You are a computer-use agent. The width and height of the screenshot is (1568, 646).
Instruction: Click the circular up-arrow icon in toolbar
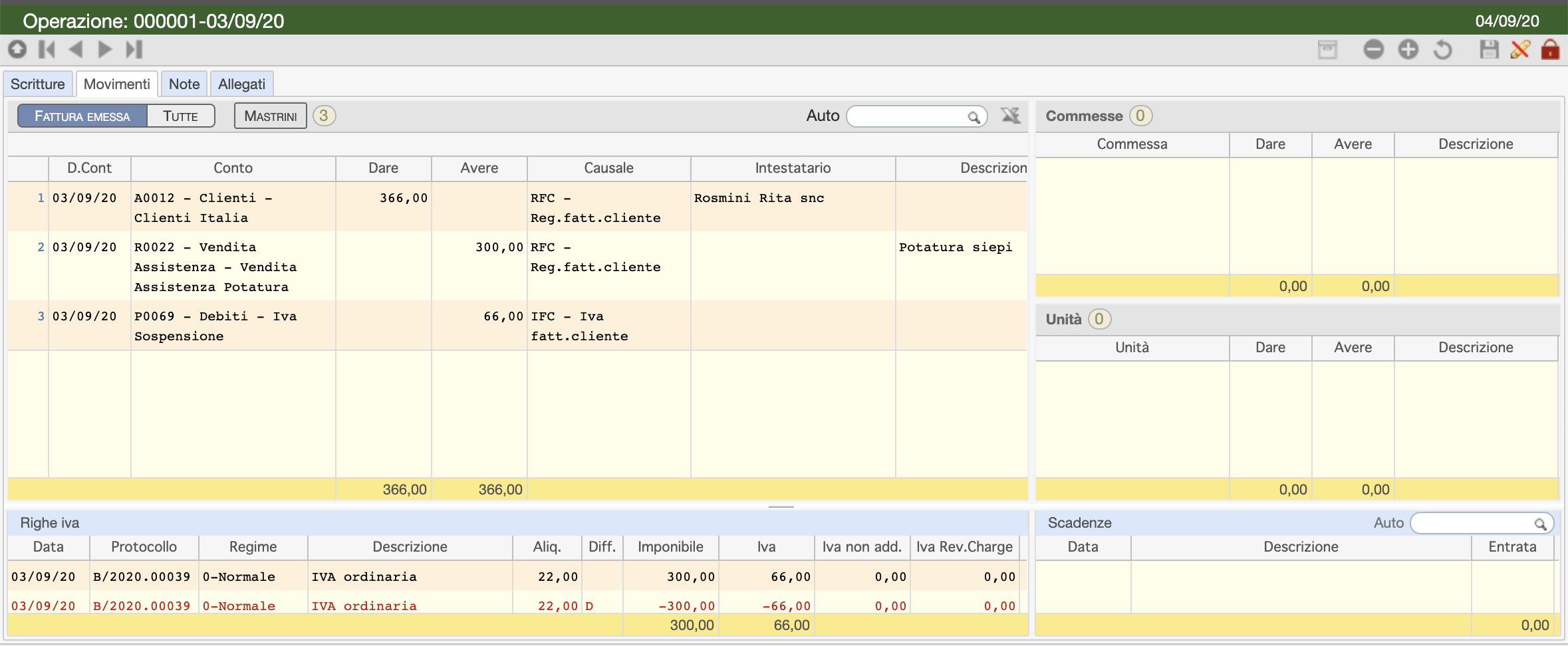tap(17, 49)
